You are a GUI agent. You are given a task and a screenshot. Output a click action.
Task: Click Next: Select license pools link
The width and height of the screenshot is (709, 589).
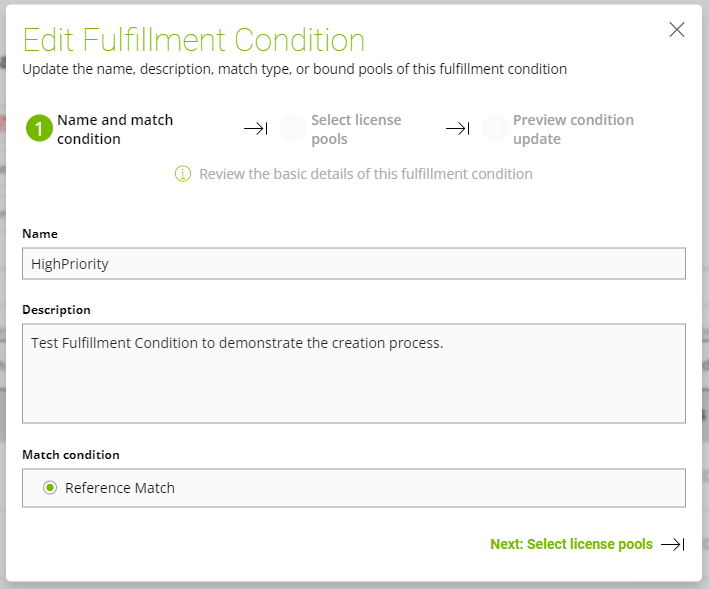[x=571, y=545]
